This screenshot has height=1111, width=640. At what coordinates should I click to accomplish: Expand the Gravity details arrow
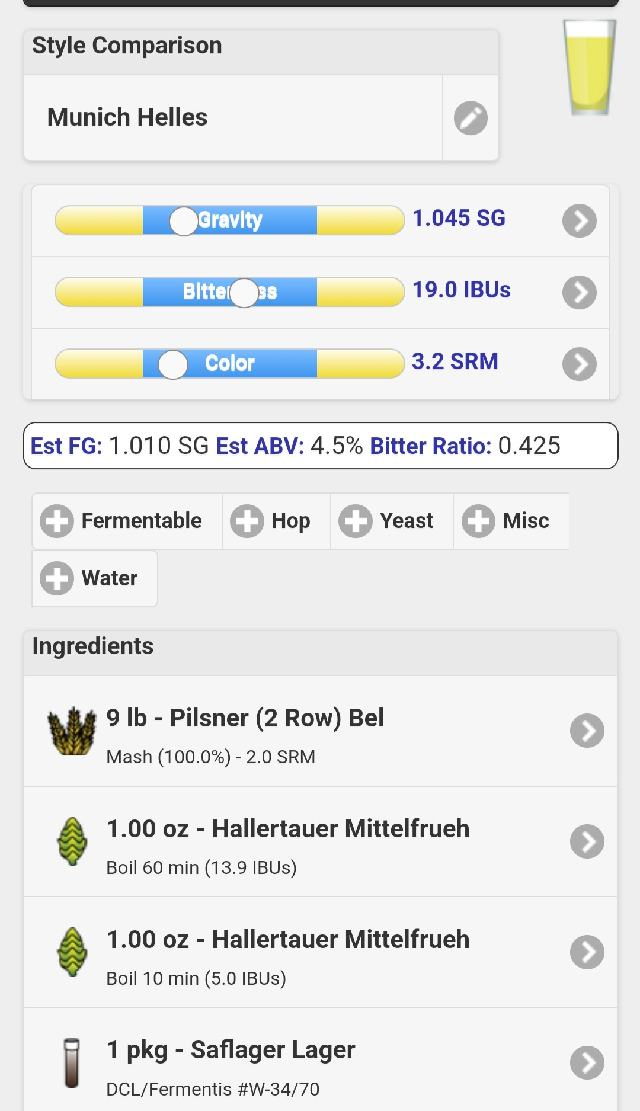[579, 220]
